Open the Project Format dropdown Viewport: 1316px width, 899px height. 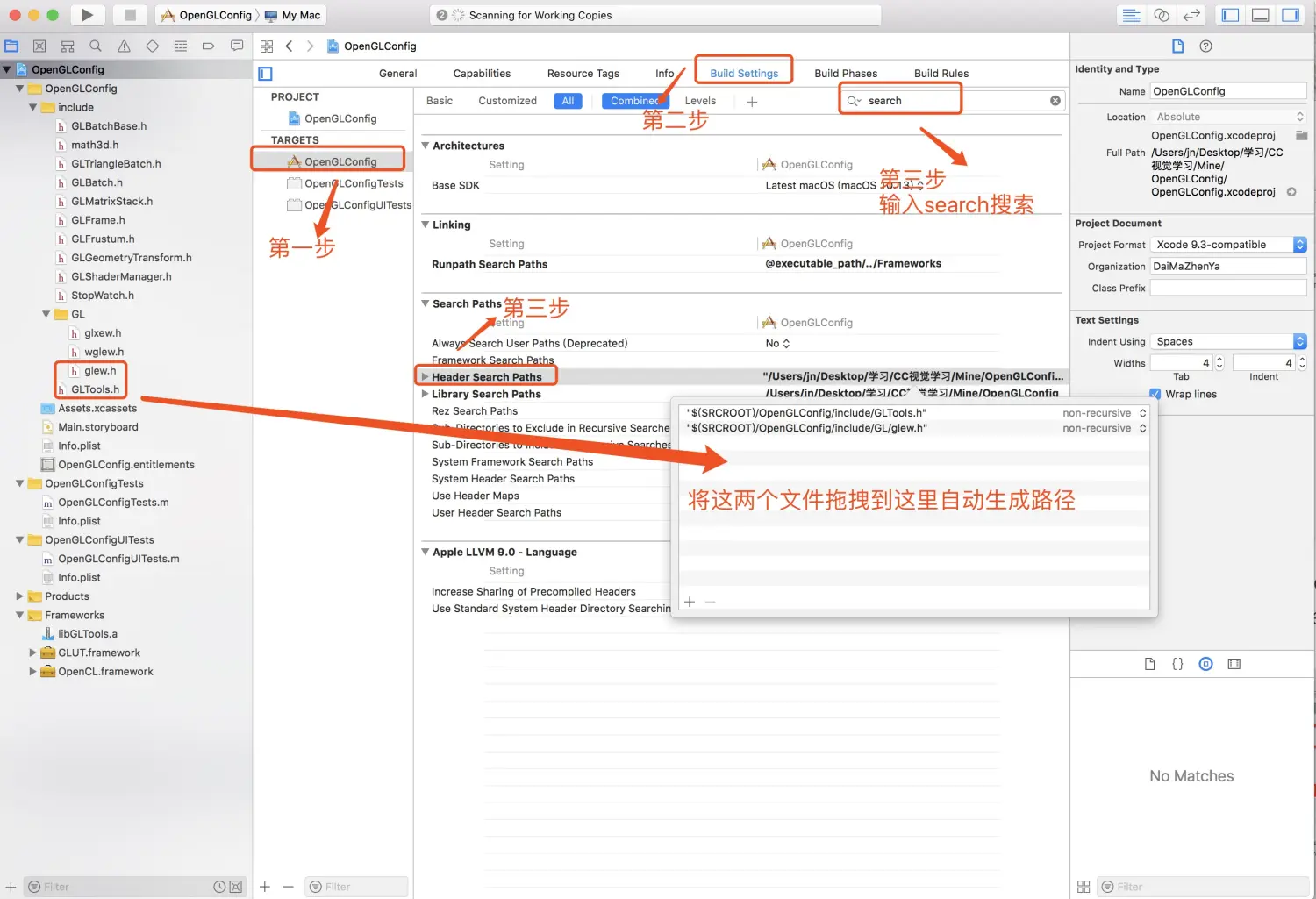pyautogui.click(x=1229, y=245)
